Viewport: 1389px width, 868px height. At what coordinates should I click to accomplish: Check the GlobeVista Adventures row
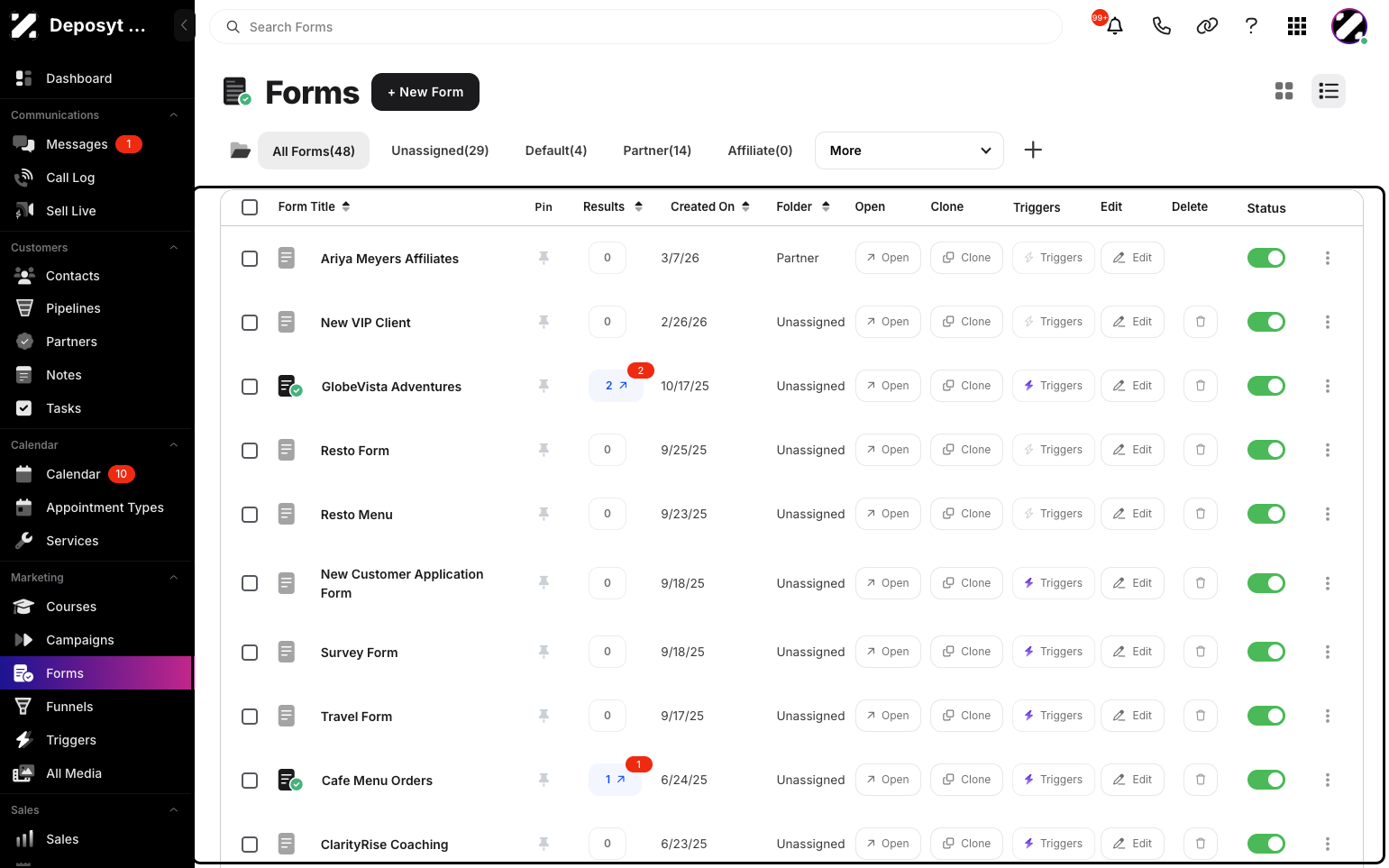pyautogui.click(x=250, y=387)
